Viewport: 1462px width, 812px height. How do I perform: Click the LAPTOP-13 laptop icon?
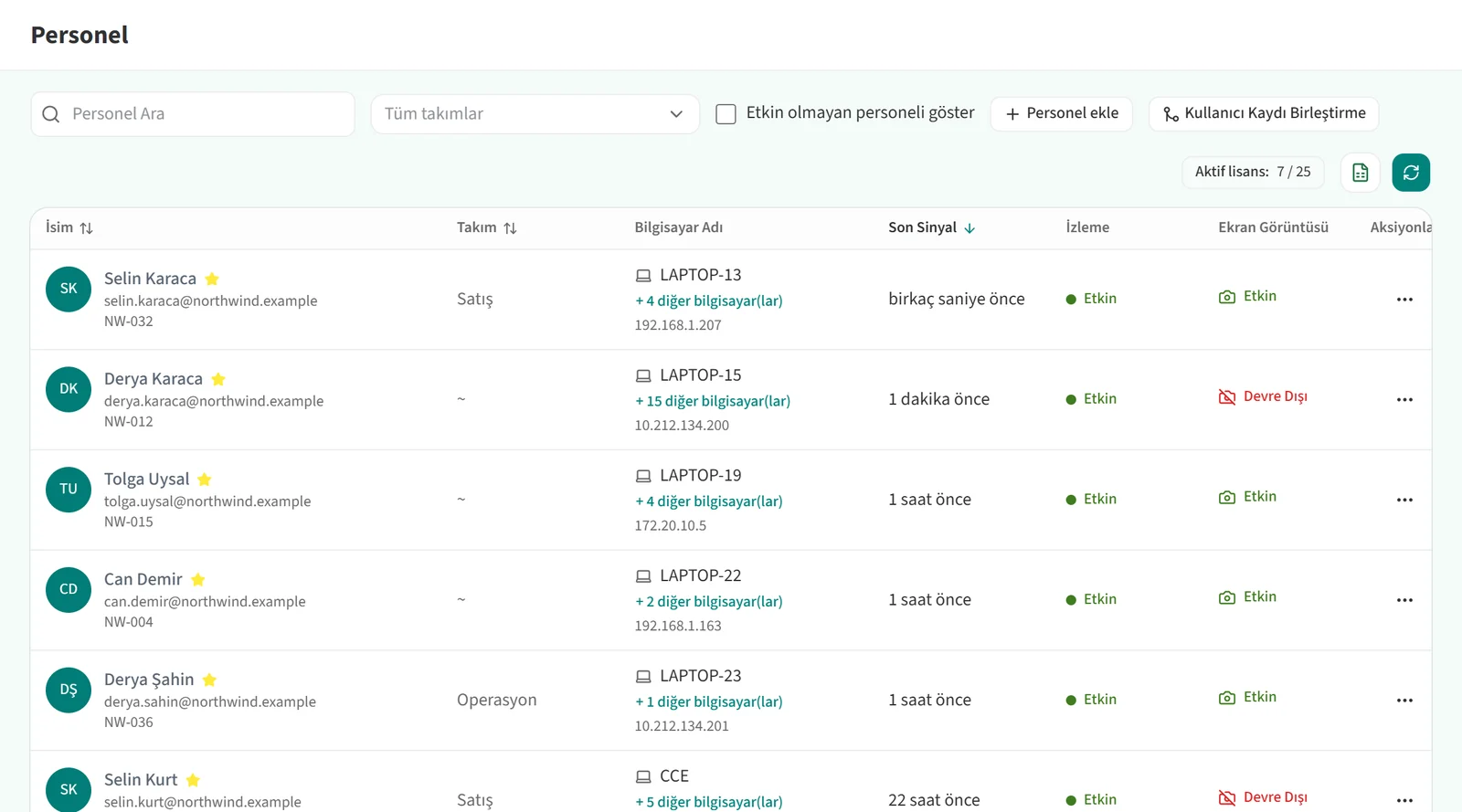(x=643, y=276)
